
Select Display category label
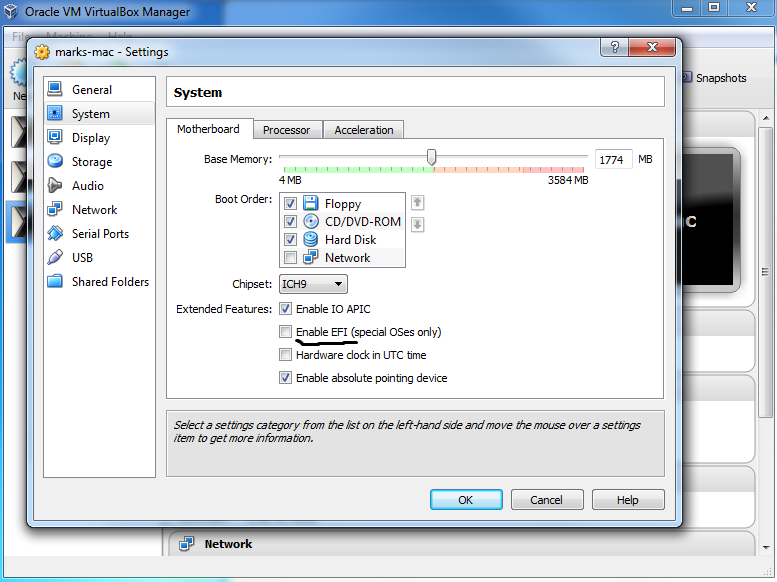pyautogui.click(x=91, y=138)
